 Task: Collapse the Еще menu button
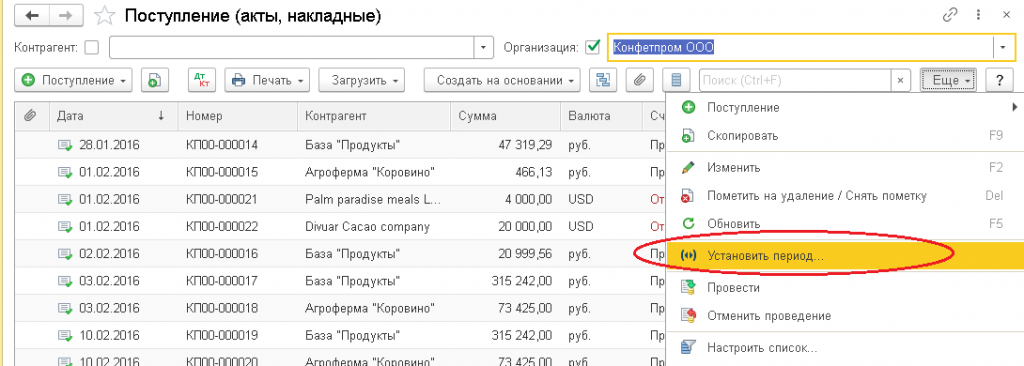[949, 80]
